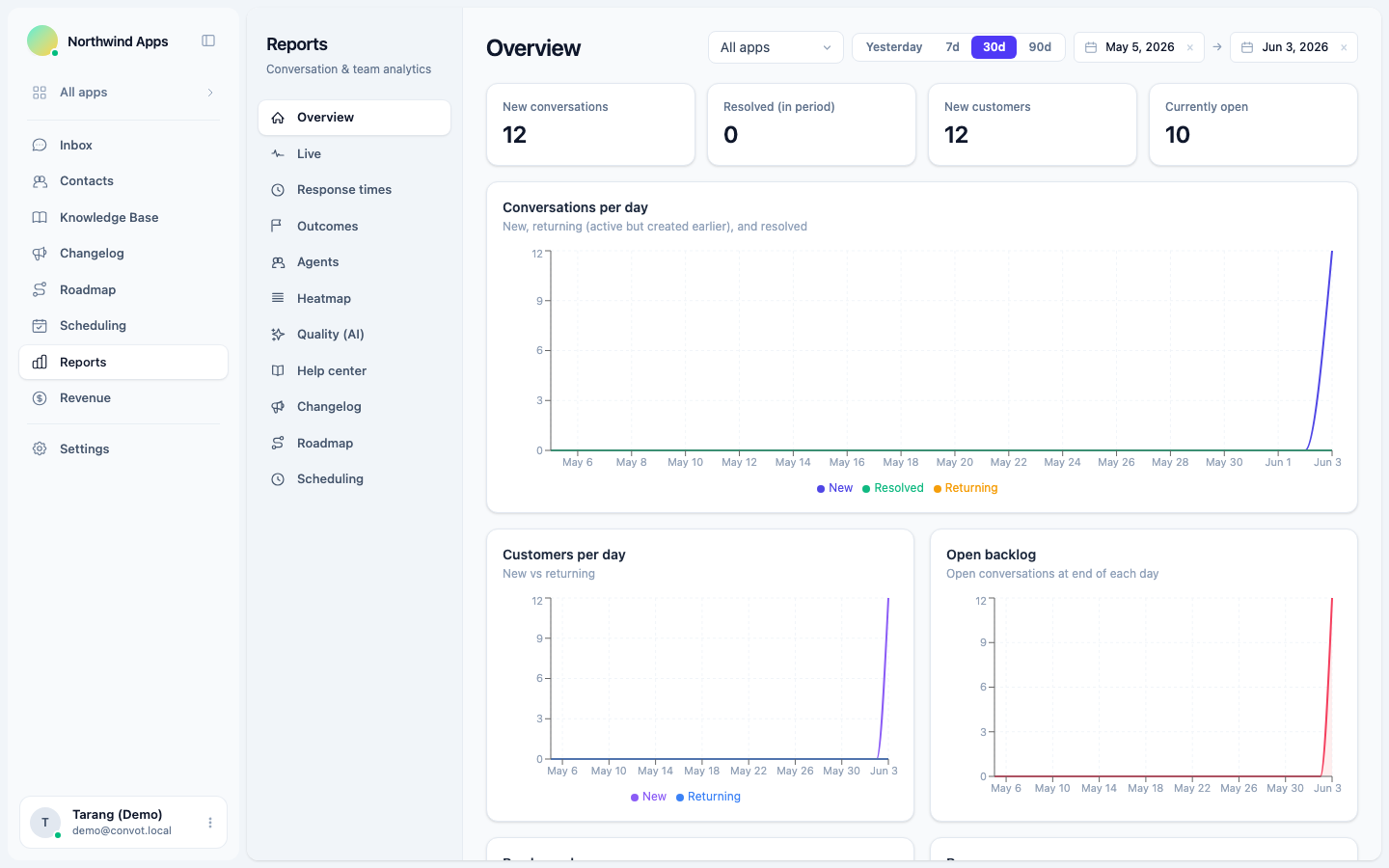Click the Response times clock icon
This screenshot has height=868, width=1389.
point(278,190)
